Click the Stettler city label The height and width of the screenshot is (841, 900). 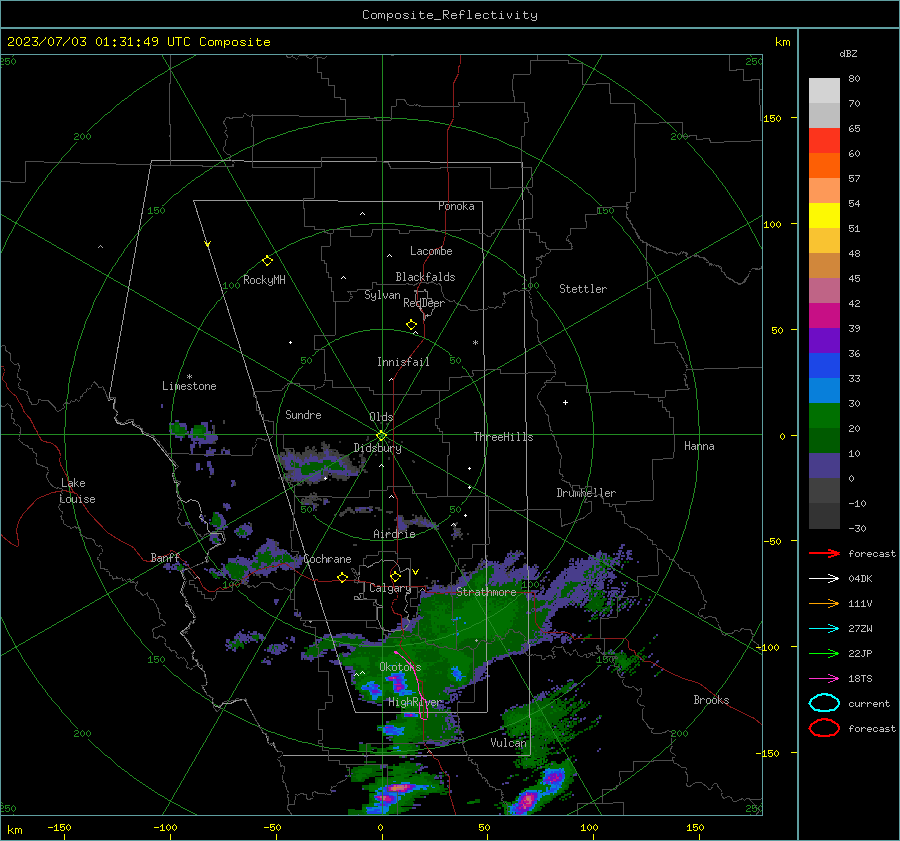point(583,289)
